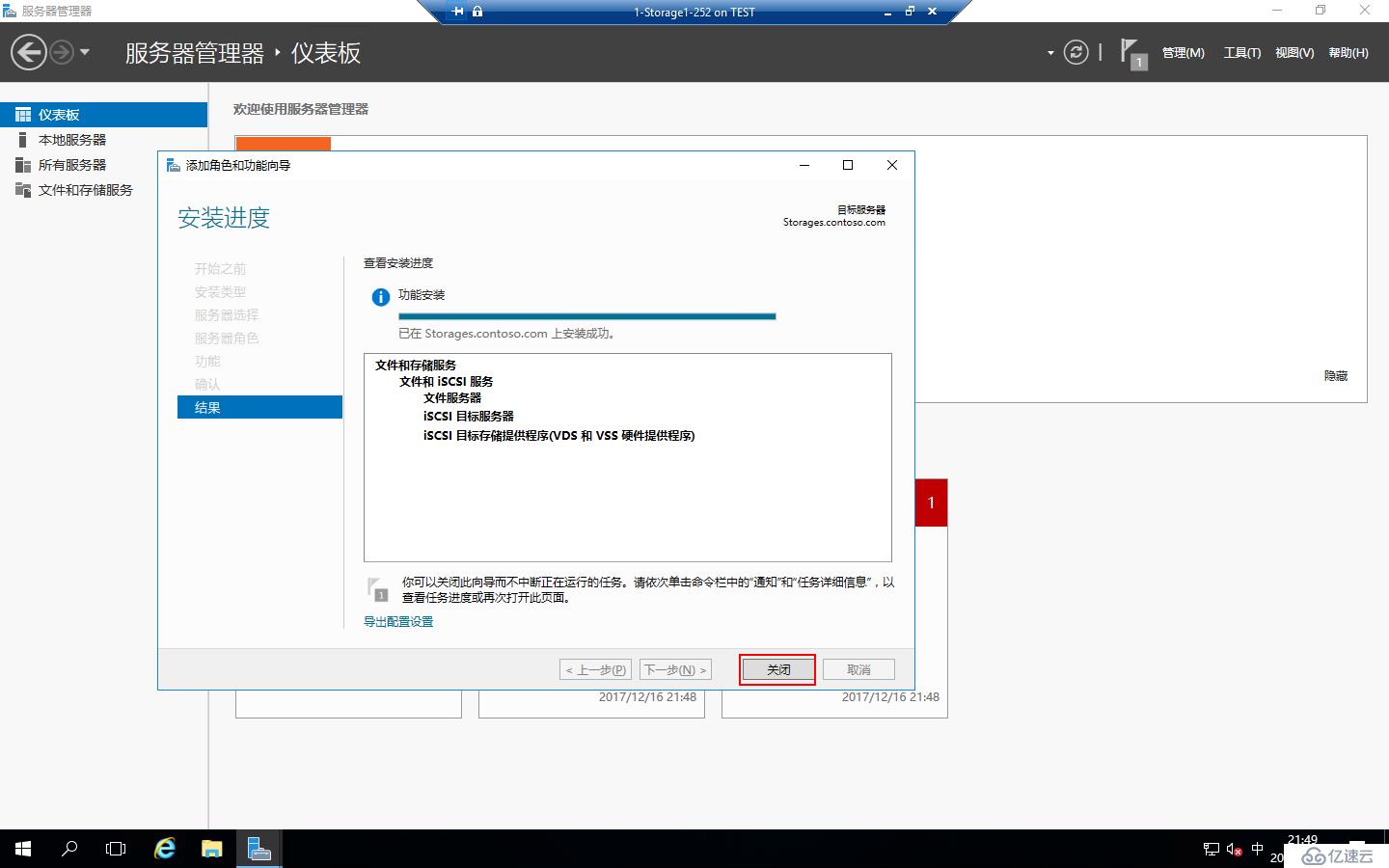Click the blue info icon beside 功能安装
Image resolution: width=1389 pixels, height=868 pixels.
click(381, 297)
